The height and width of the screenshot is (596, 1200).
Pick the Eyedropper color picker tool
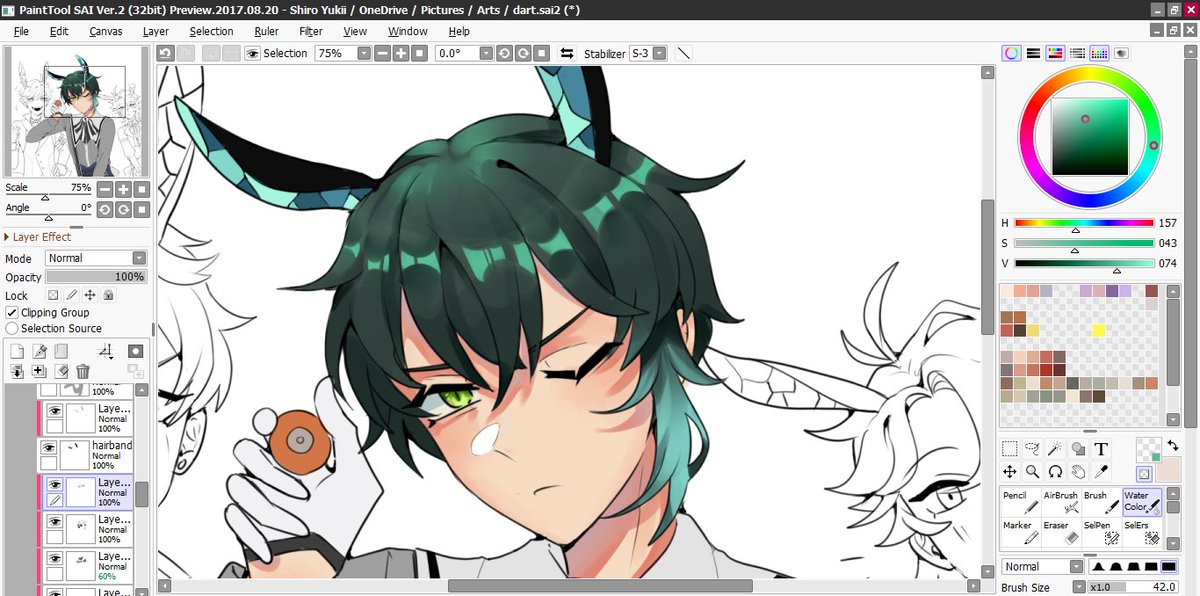point(1101,471)
